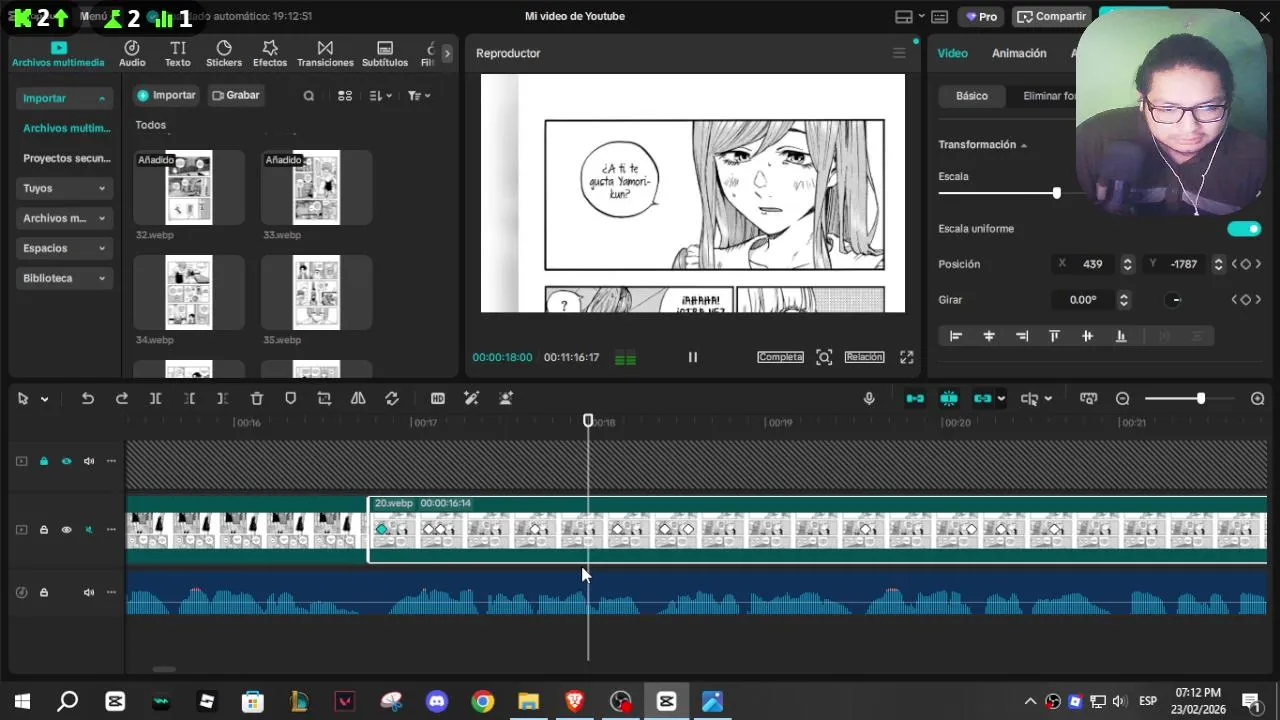Select the 35.webp thumbnail
Screen dimensions: 1280x720
[316, 292]
